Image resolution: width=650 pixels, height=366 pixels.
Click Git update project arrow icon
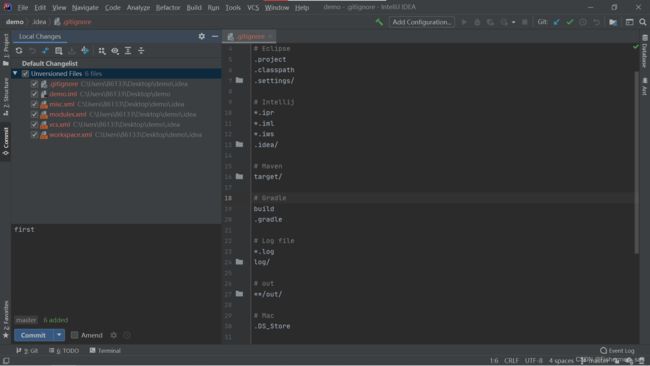click(x=556, y=22)
